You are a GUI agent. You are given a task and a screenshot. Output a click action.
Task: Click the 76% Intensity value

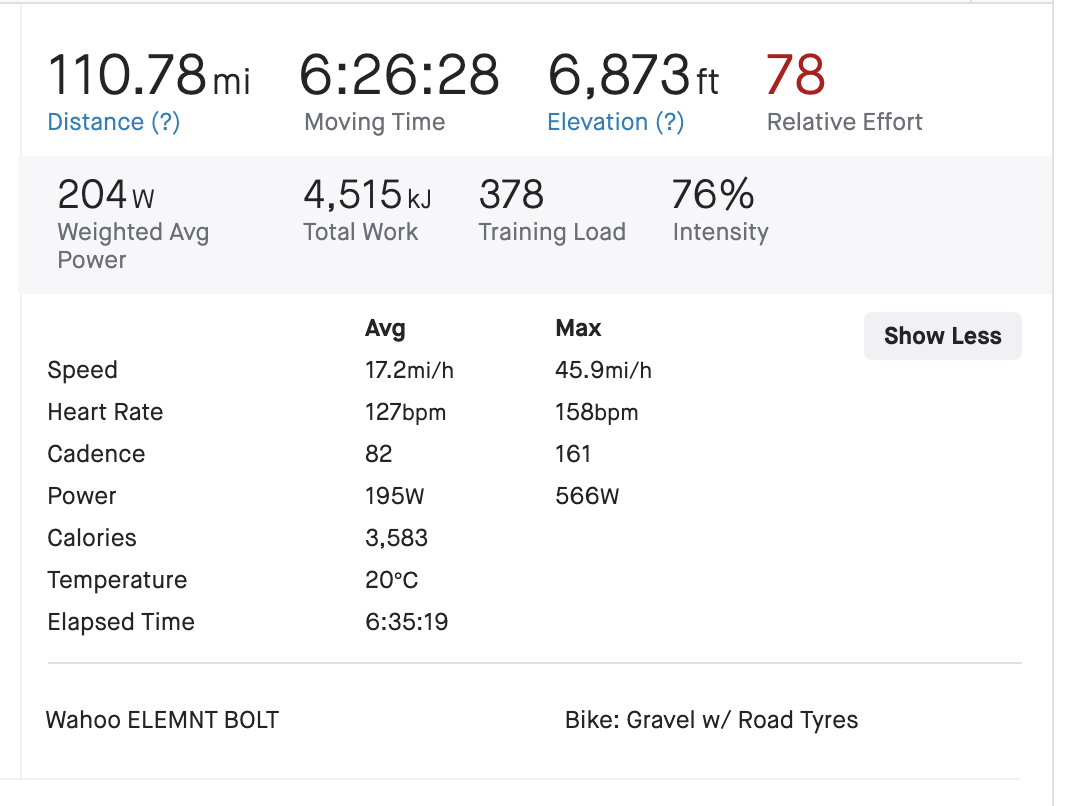tap(713, 194)
